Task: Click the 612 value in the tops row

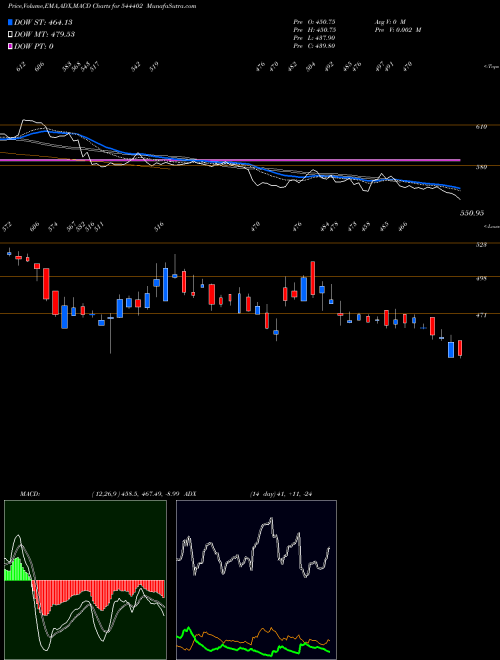Action: tap(21, 67)
